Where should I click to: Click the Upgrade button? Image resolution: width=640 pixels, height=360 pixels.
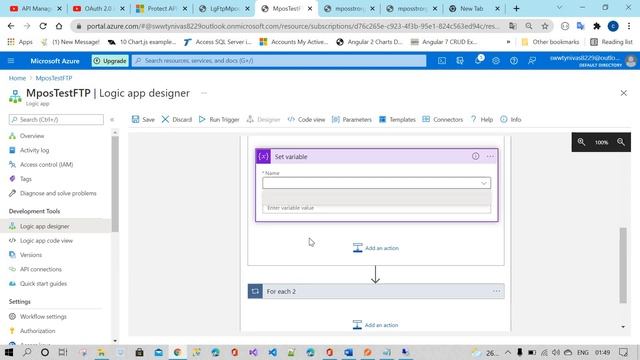[x=110, y=61]
